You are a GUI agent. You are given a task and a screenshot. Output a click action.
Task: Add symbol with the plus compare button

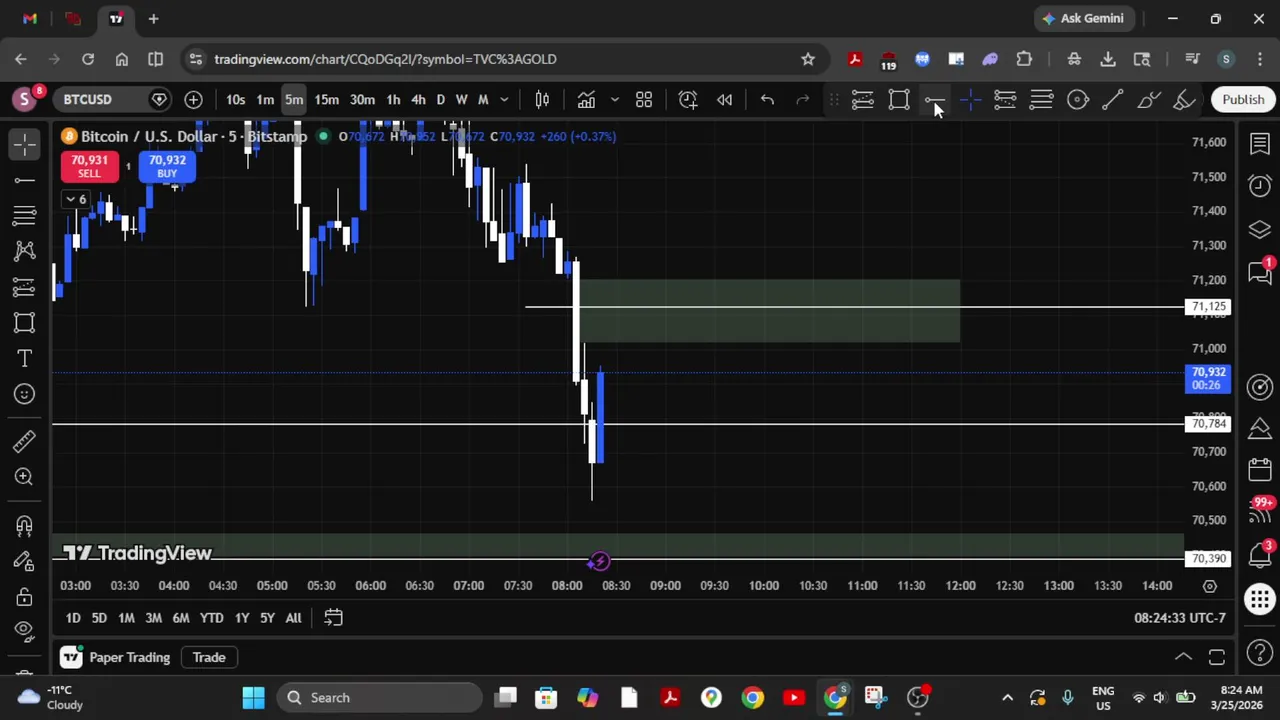(193, 99)
